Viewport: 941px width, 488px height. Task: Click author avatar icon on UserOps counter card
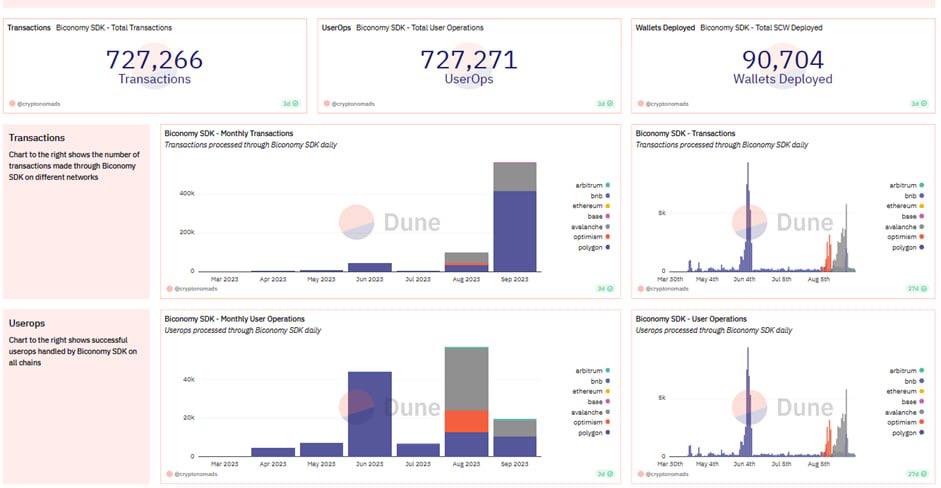pos(326,104)
